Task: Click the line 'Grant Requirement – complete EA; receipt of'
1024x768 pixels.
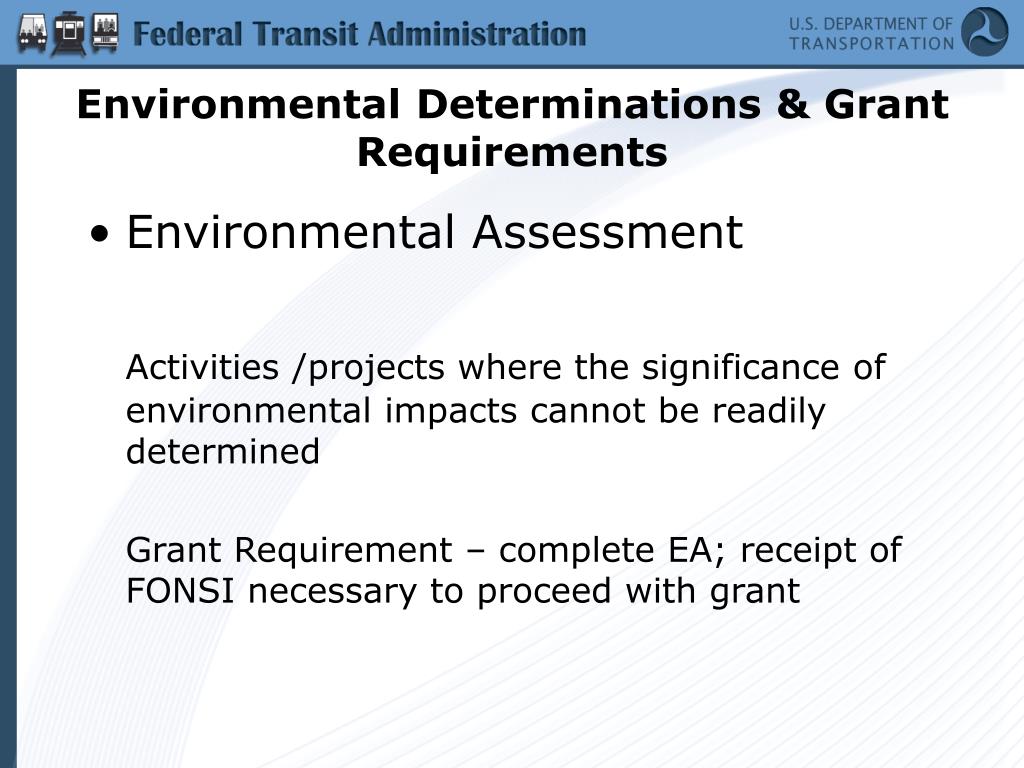Action: point(514,551)
